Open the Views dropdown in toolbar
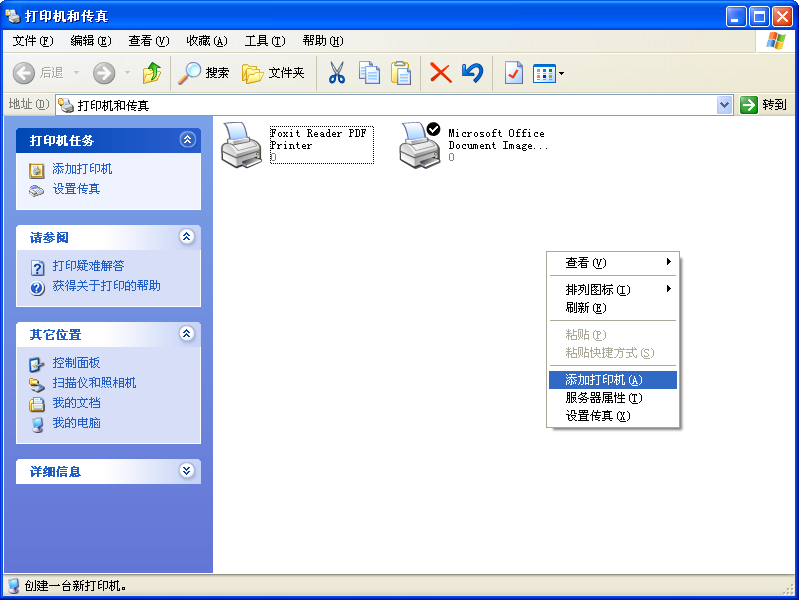This screenshot has width=799, height=600. (x=549, y=73)
